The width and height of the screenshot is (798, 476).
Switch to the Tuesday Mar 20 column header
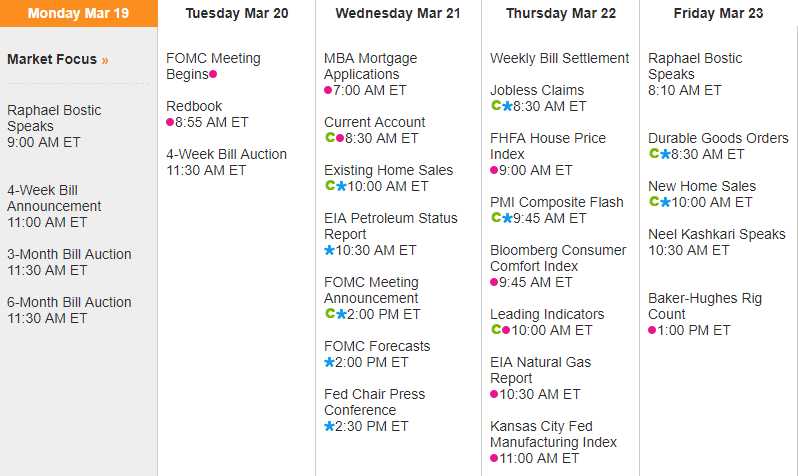tap(236, 14)
